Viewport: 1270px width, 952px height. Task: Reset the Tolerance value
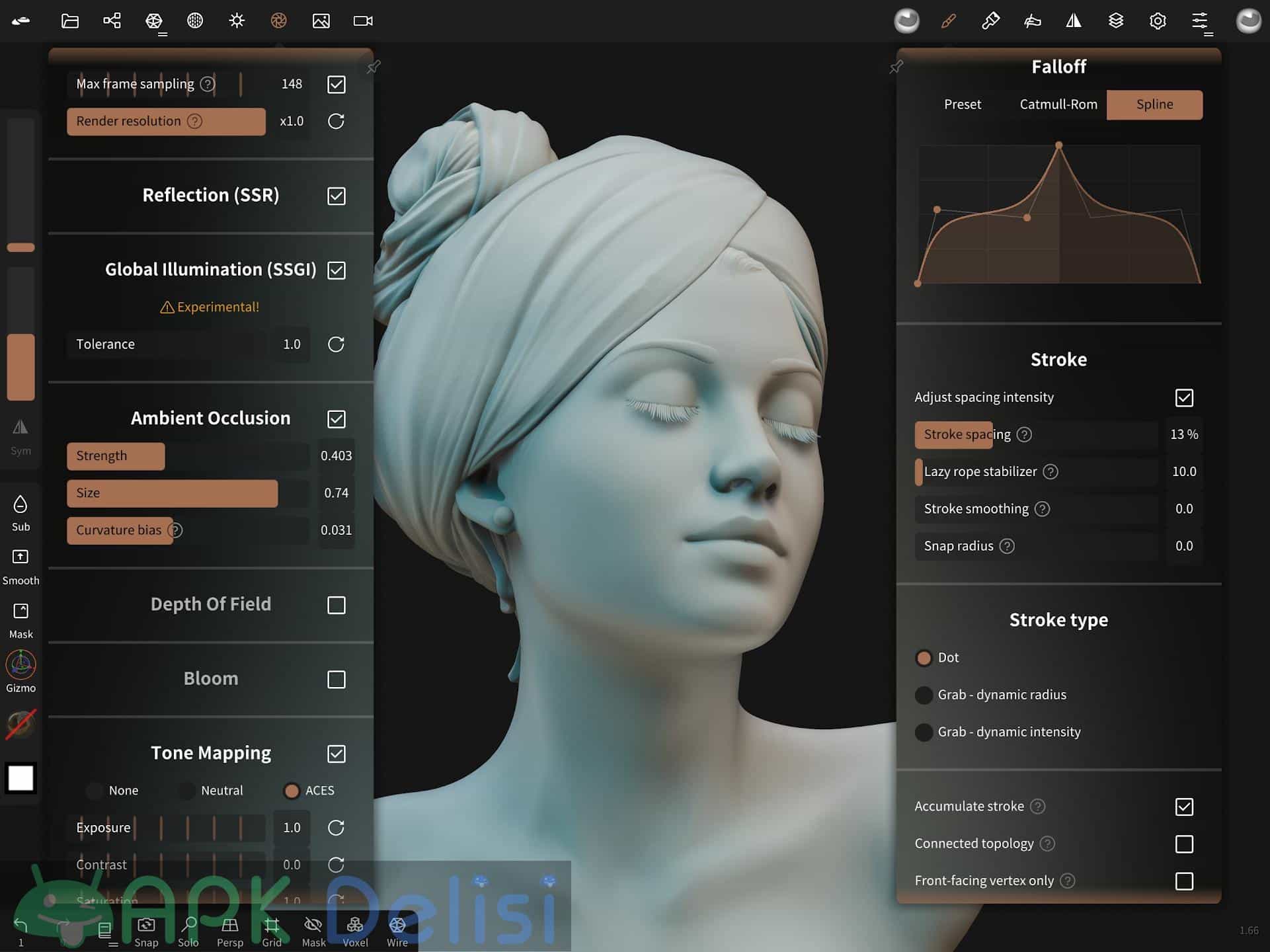pyautogui.click(x=336, y=344)
